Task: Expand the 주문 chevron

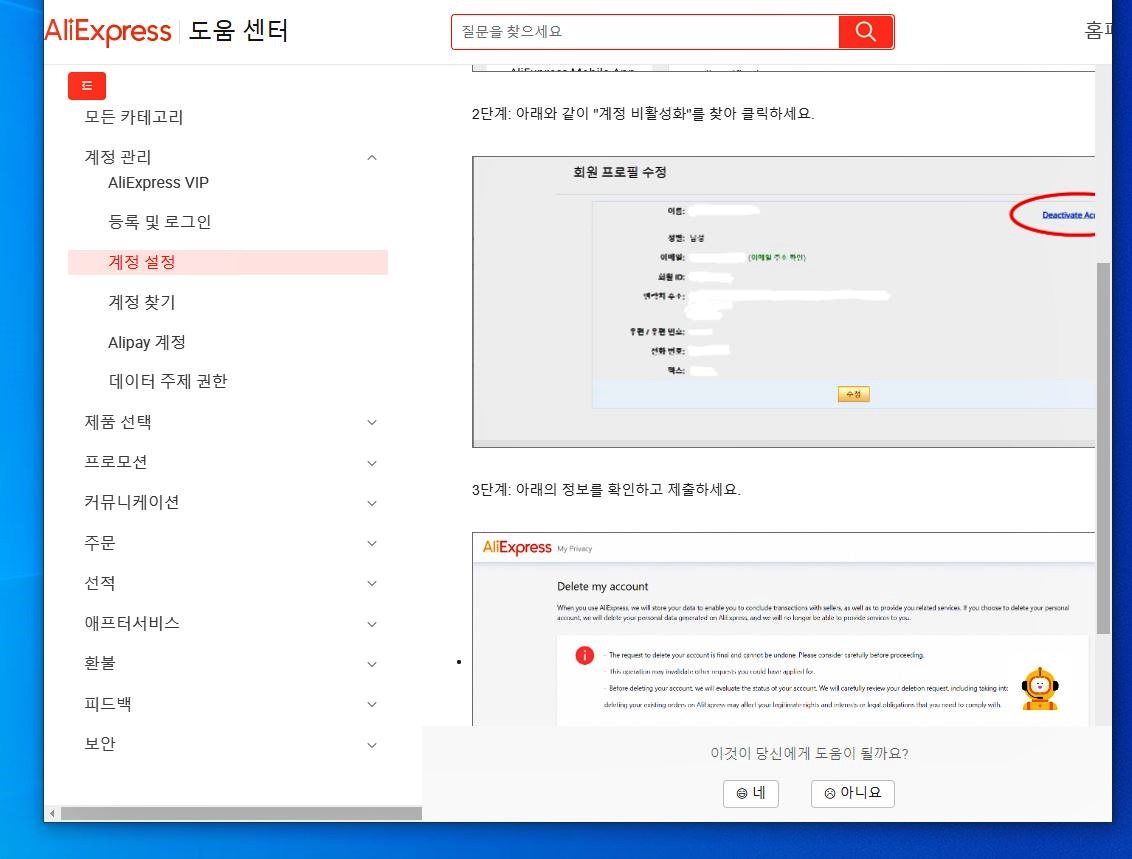Action: tap(372, 543)
